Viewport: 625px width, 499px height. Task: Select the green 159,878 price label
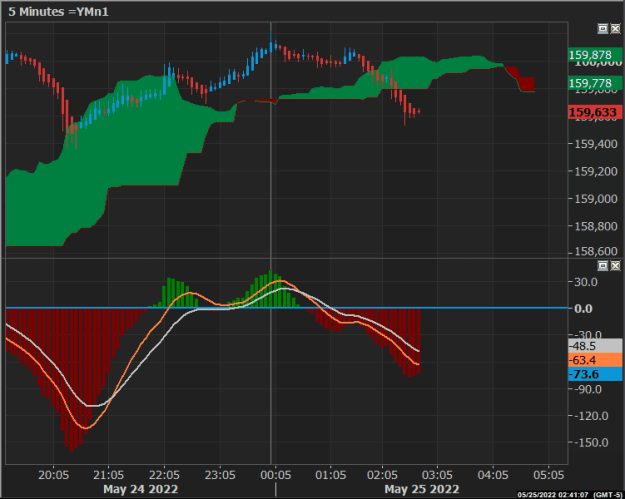pos(595,55)
